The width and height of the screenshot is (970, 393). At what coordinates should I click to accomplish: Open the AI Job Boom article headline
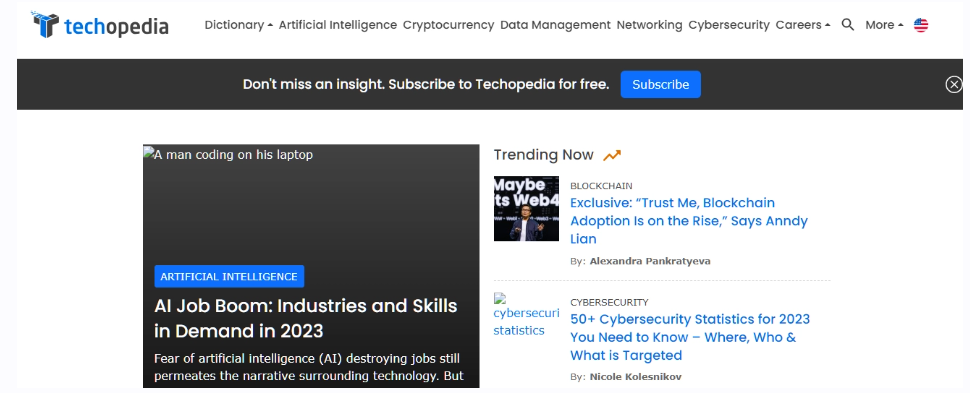point(306,318)
